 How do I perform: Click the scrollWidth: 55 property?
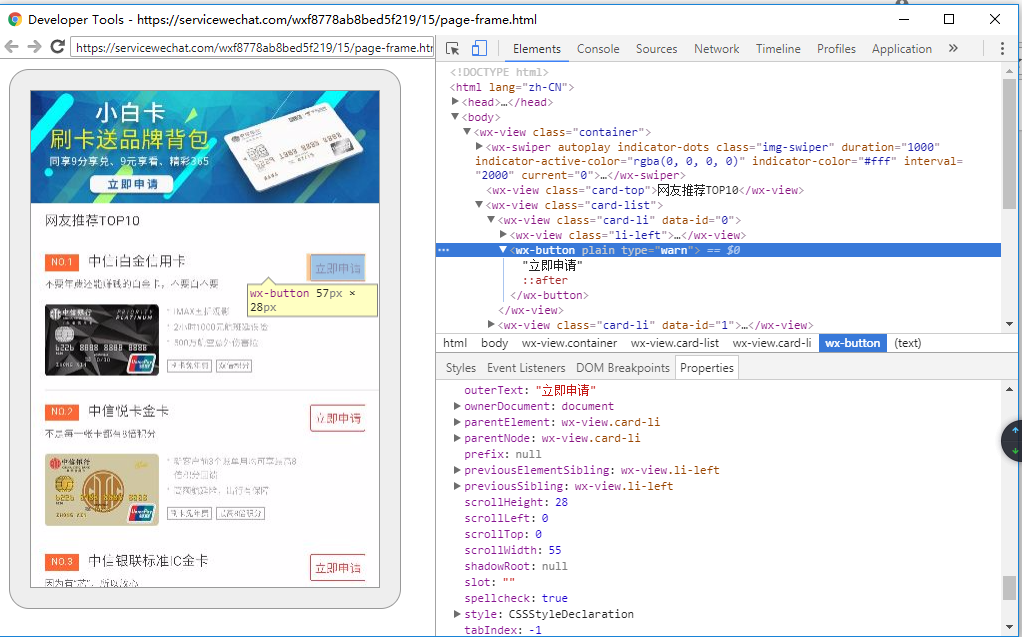(x=512, y=550)
